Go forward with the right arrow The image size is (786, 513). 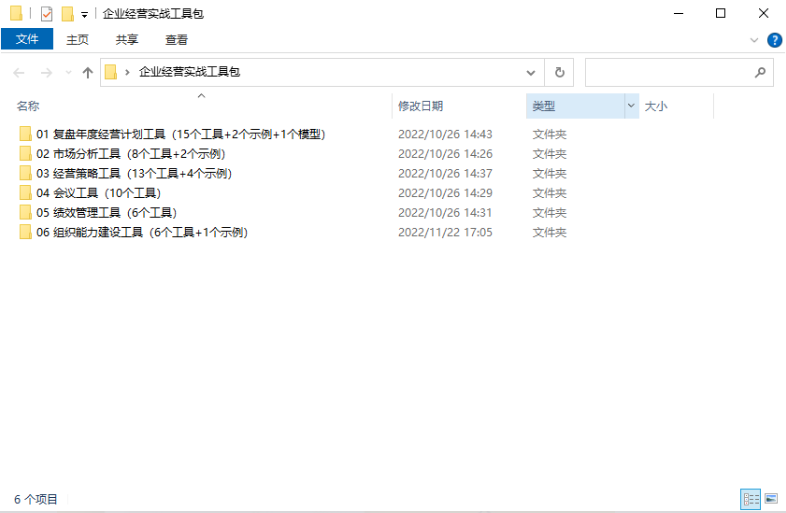46,73
